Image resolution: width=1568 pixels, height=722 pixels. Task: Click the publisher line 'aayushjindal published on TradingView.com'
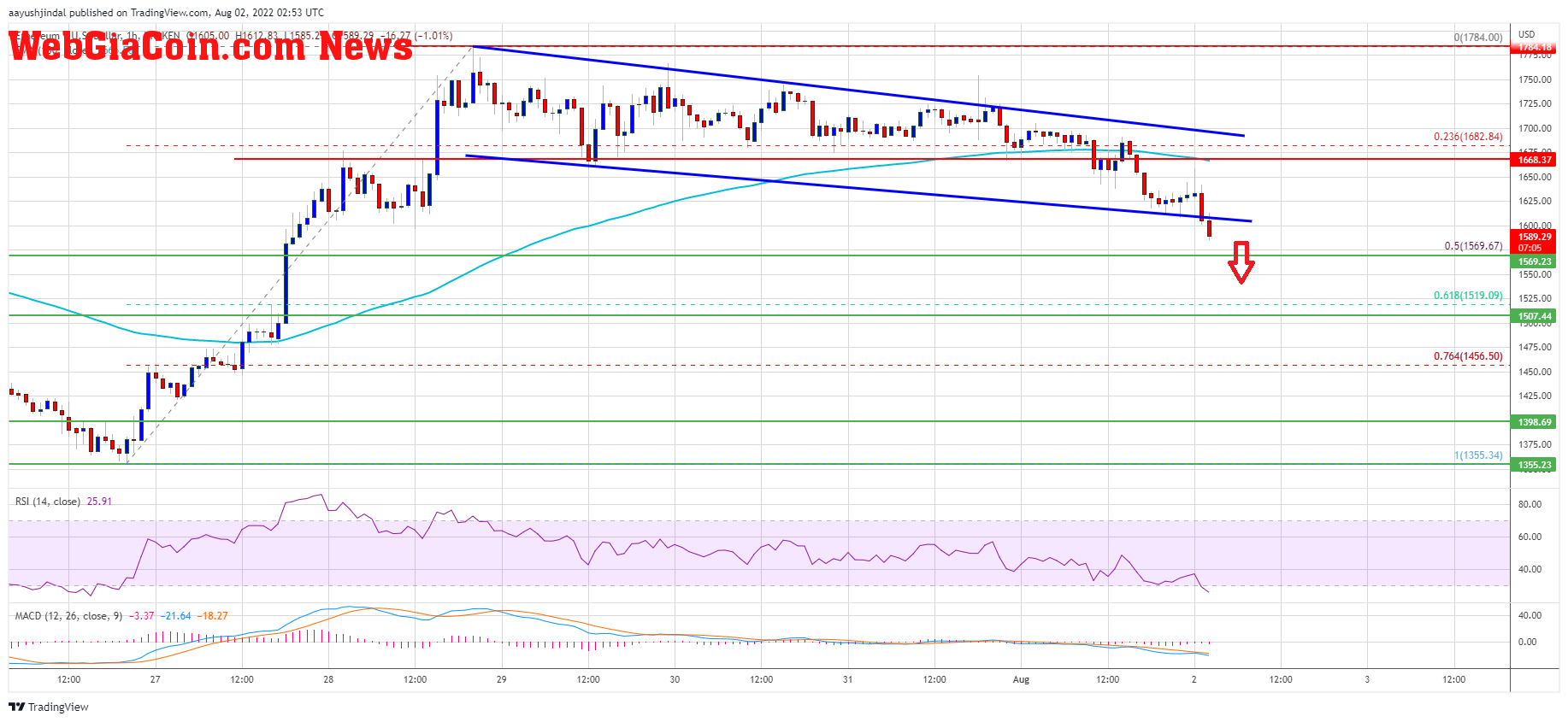[x=108, y=13]
